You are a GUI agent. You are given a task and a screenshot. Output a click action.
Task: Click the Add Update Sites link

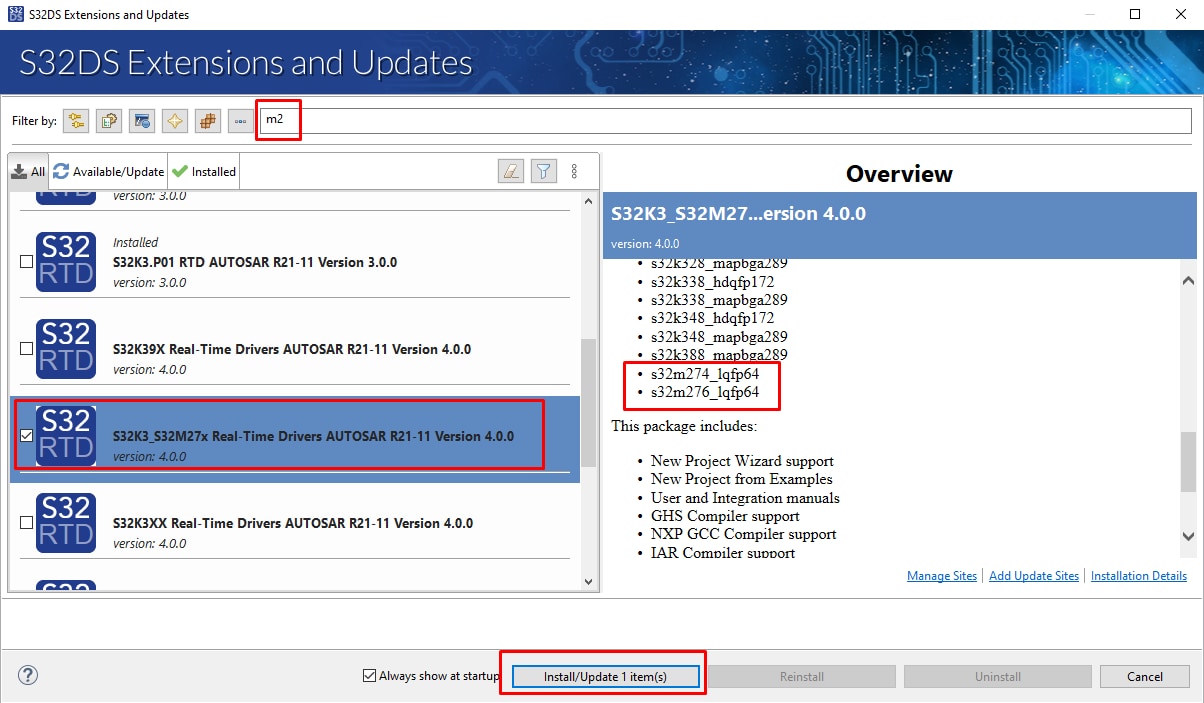coord(1034,576)
